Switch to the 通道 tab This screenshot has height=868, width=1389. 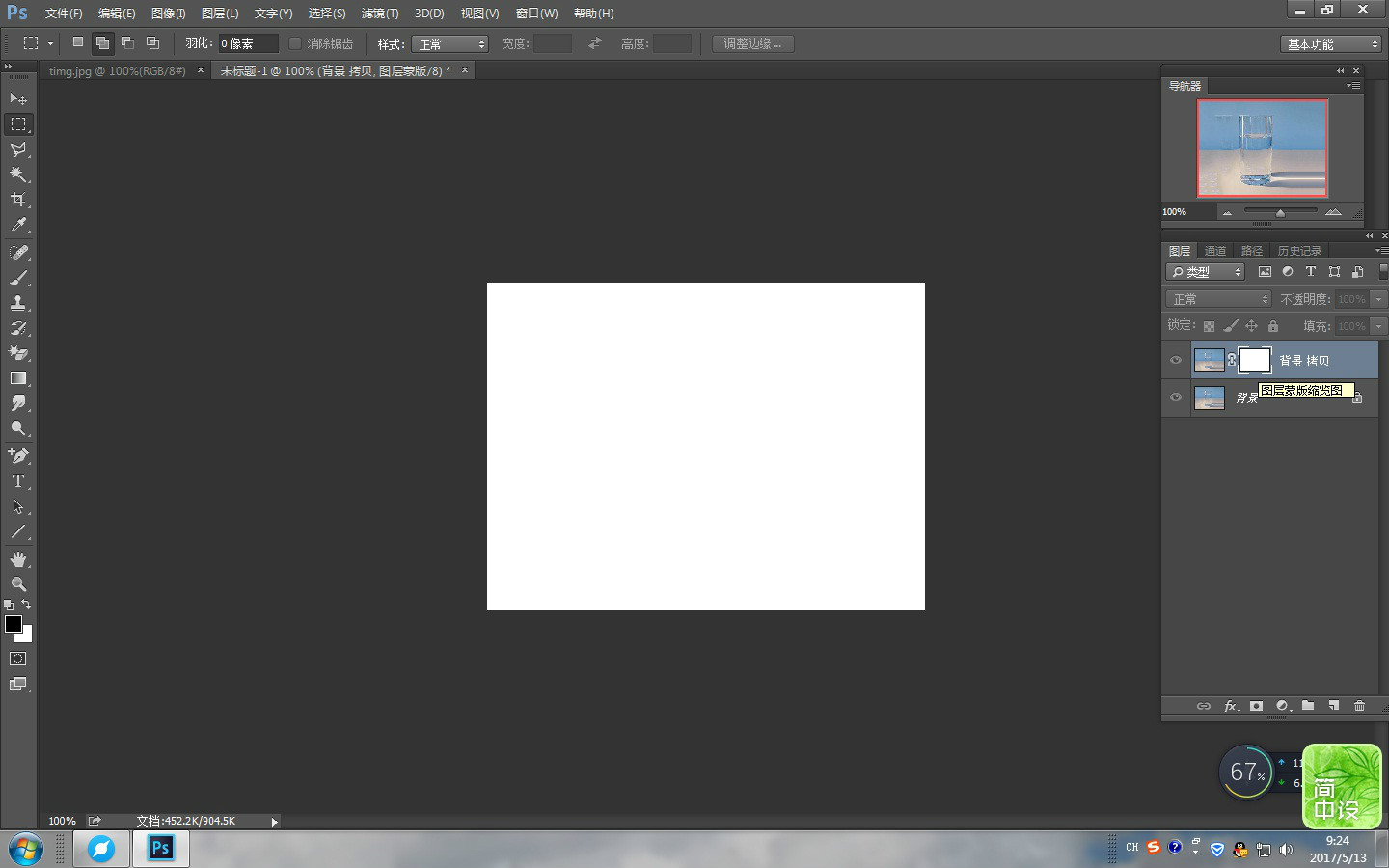point(1215,251)
